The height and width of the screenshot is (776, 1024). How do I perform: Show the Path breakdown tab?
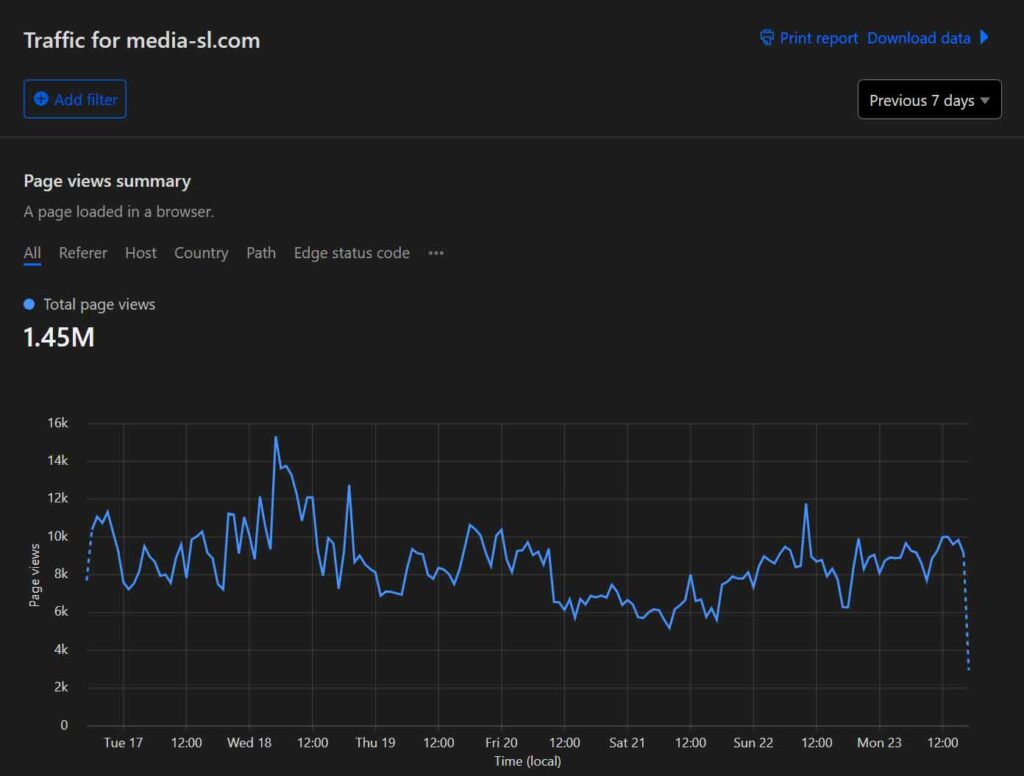pyautogui.click(x=261, y=253)
